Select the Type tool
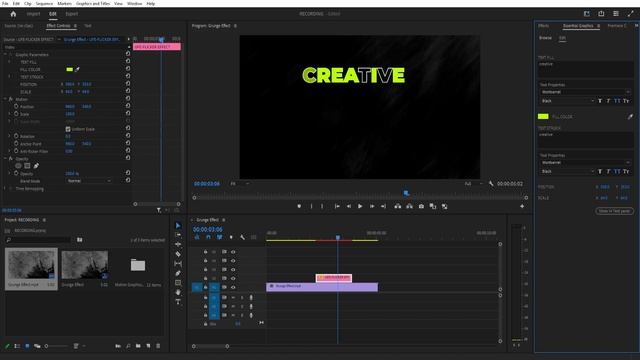 [178, 302]
